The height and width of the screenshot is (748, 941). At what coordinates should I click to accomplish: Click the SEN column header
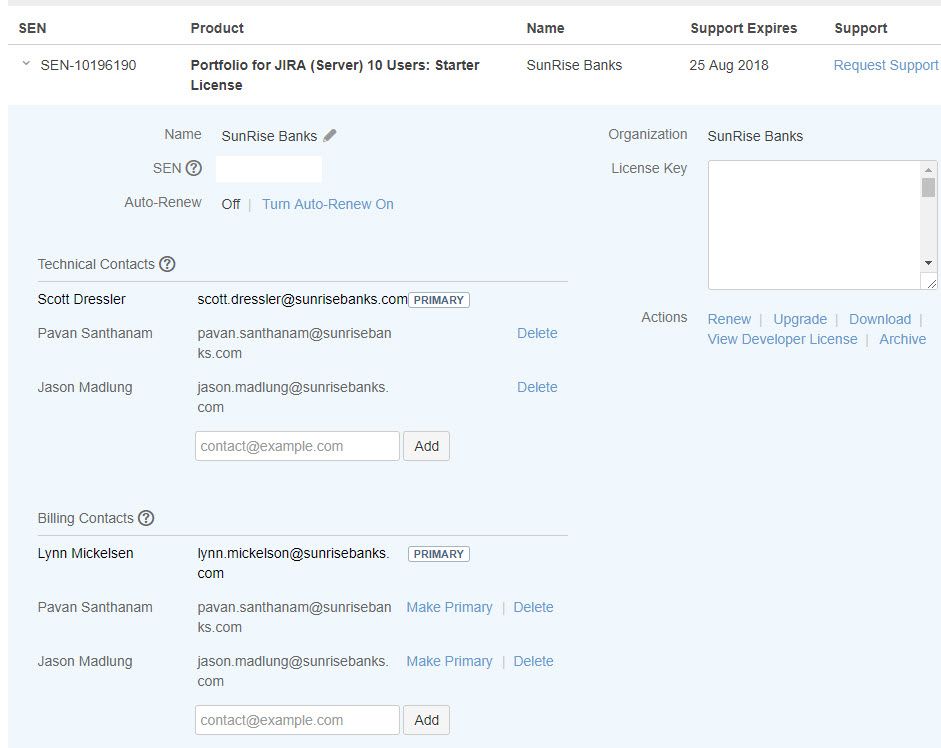[32, 28]
